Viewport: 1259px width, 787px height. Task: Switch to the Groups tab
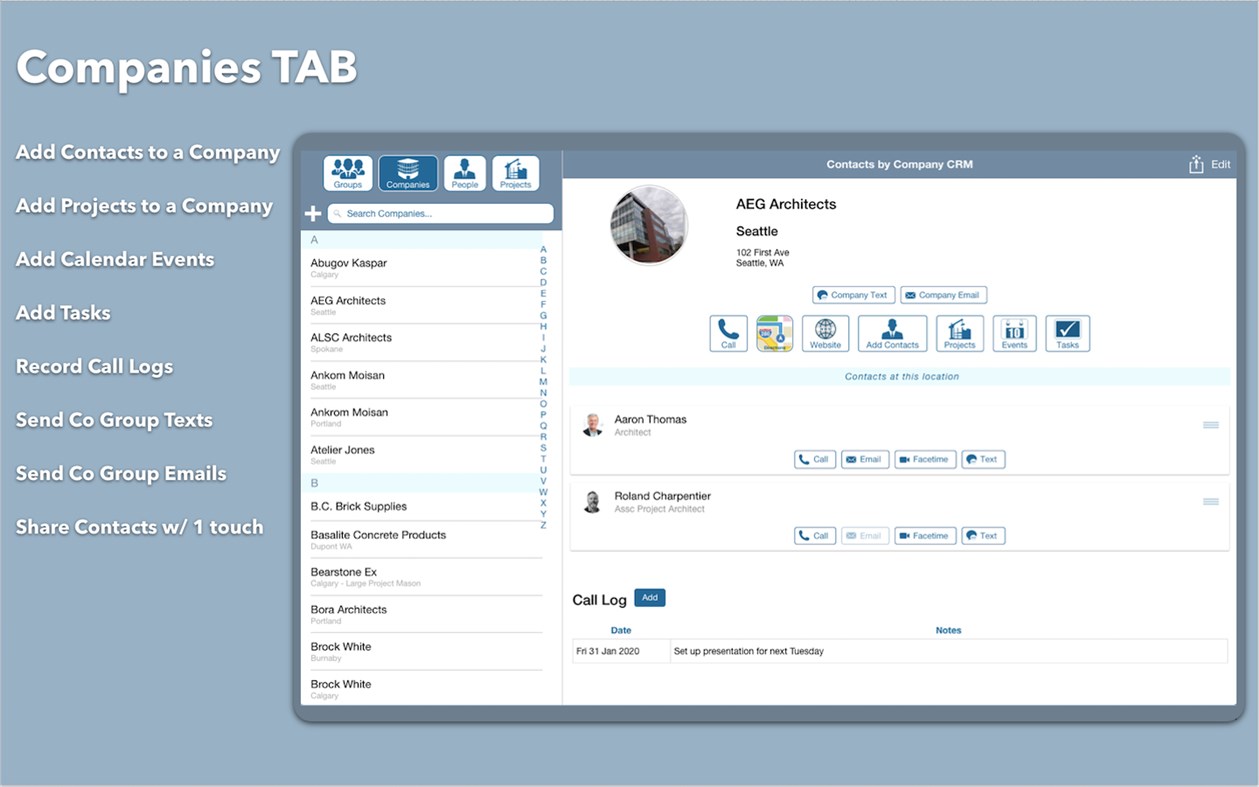tap(347, 172)
